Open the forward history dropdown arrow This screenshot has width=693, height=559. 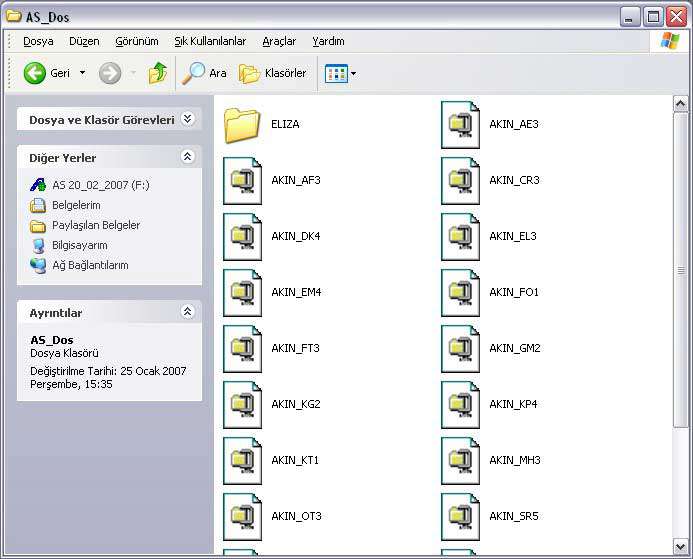click(x=133, y=72)
